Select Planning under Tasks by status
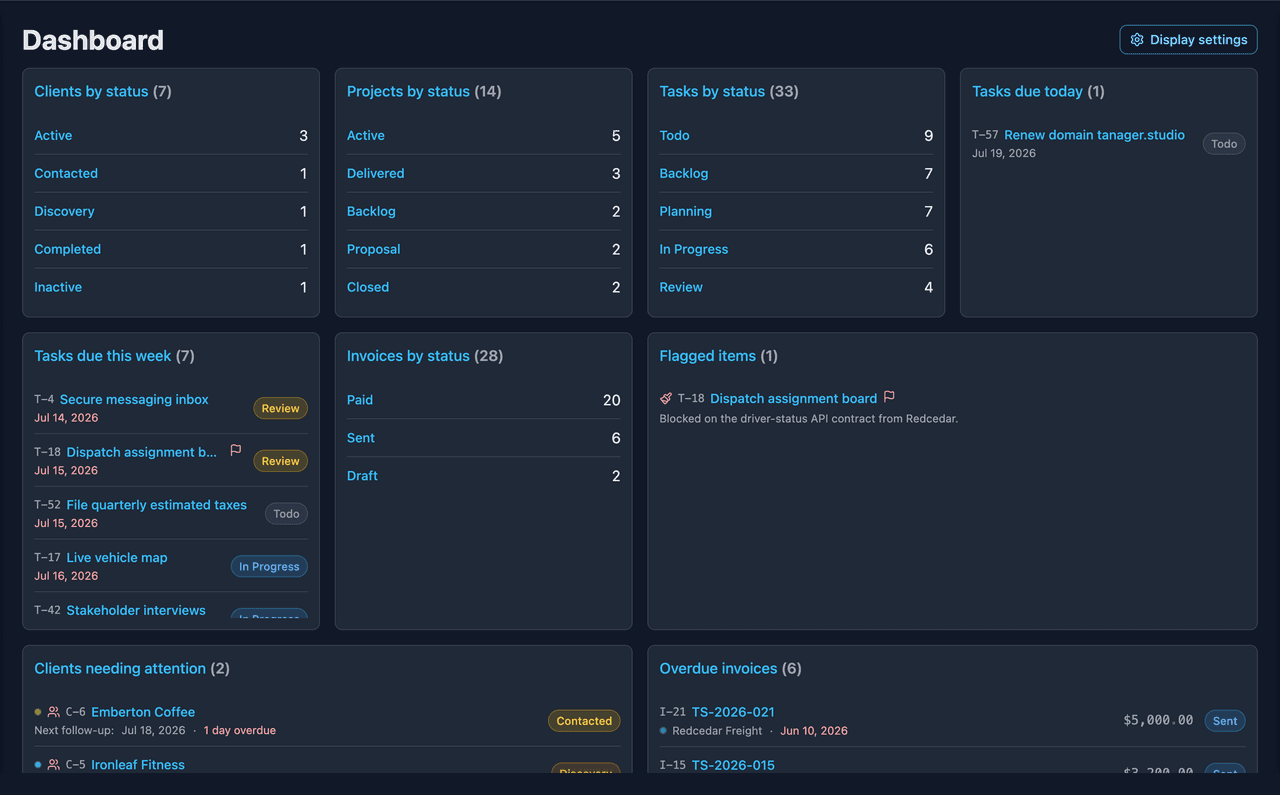The height and width of the screenshot is (795, 1280). [x=686, y=212]
